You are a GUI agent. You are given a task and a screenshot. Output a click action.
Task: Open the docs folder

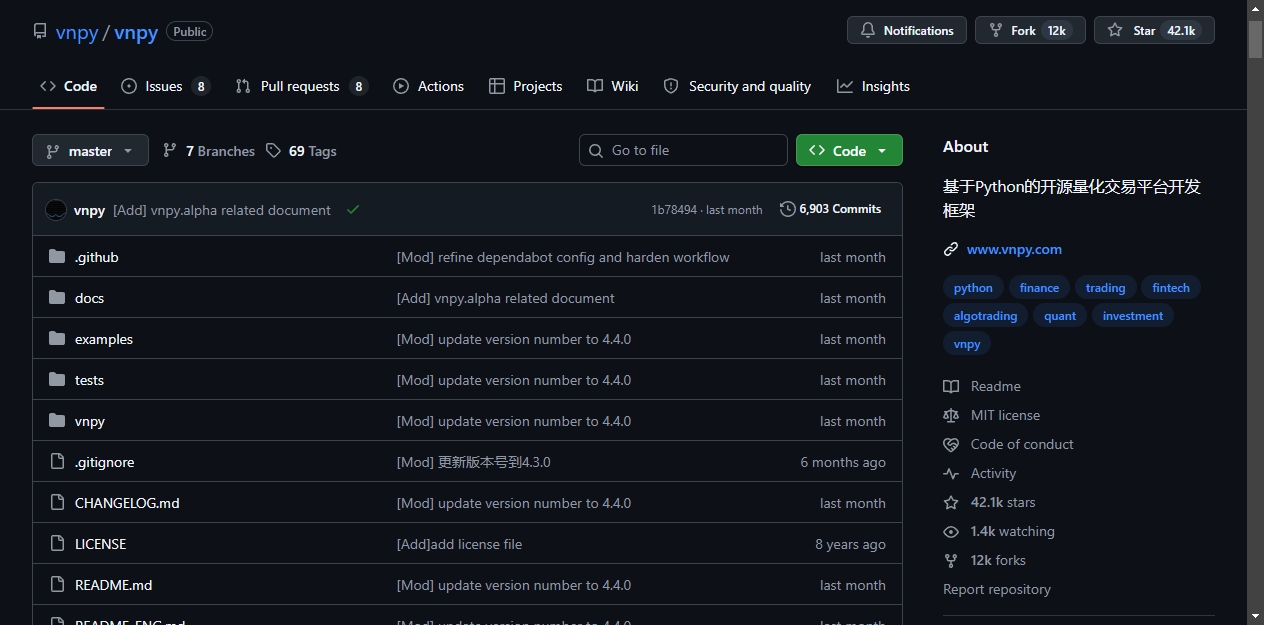coord(89,298)
